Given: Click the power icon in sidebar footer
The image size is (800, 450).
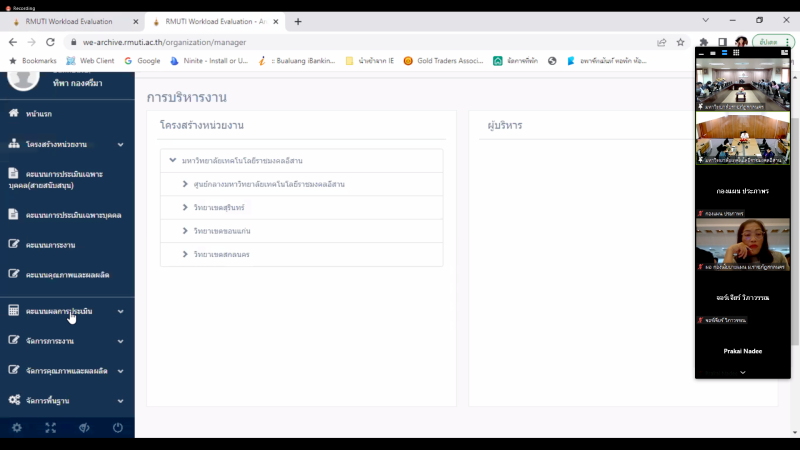Looking at the screenshot, I should (118, 428).
